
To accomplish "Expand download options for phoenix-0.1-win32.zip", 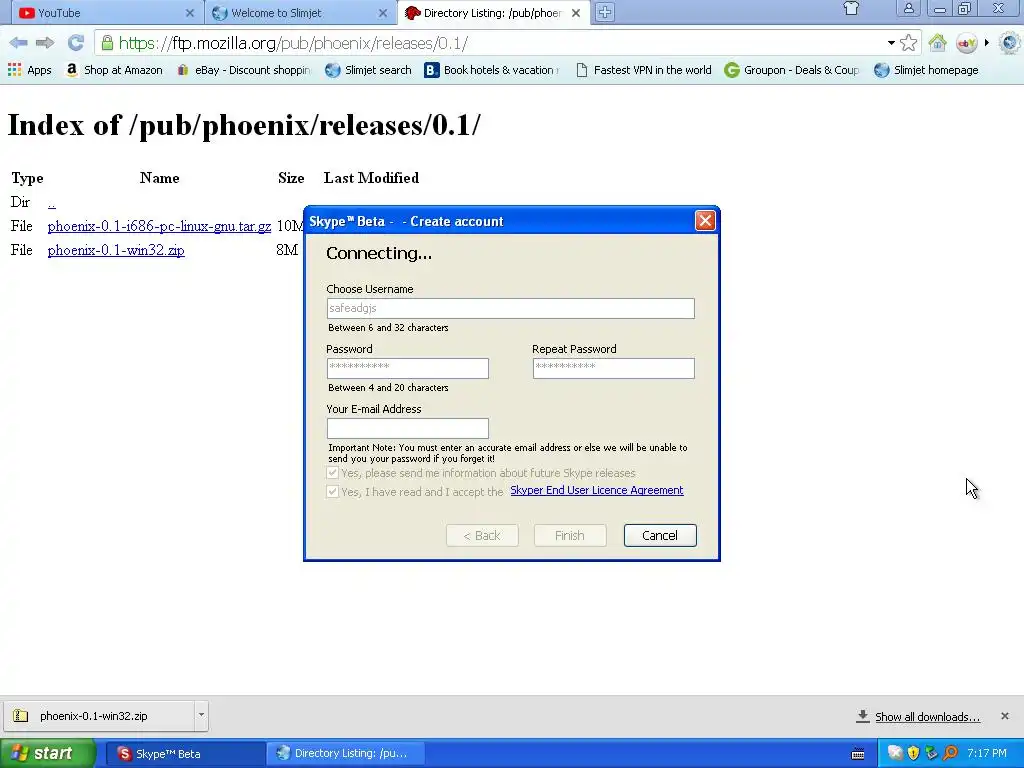I will pyautogui.click(x=201, y=715).
